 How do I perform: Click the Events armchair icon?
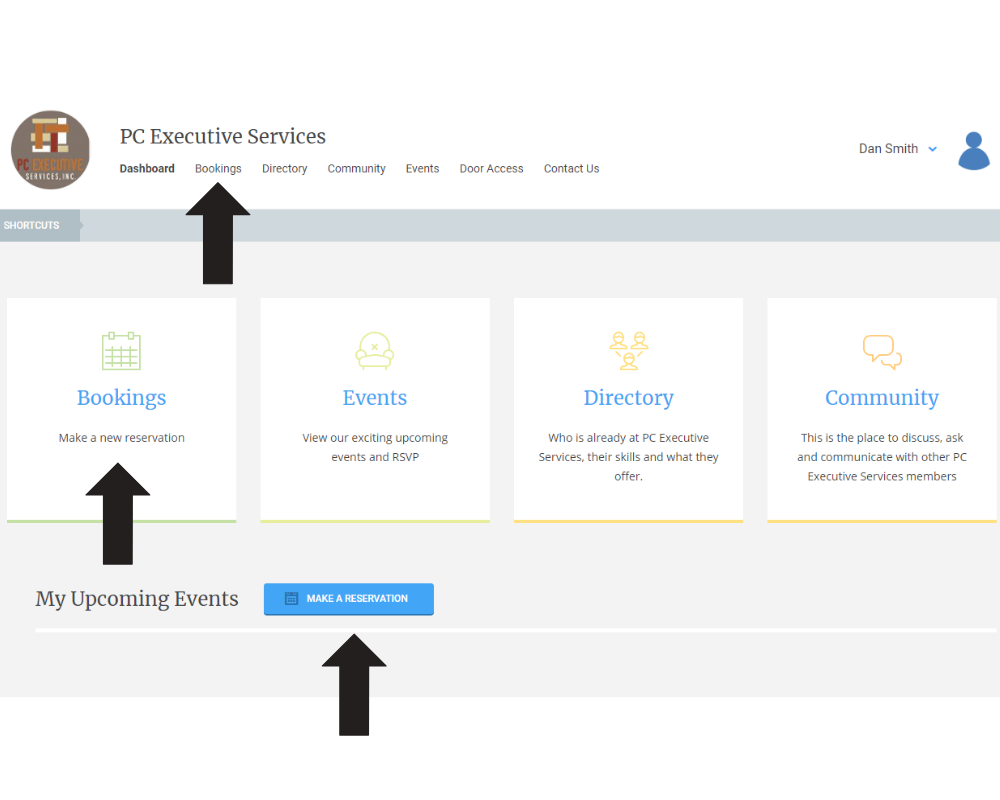click(x=374, y=351)
